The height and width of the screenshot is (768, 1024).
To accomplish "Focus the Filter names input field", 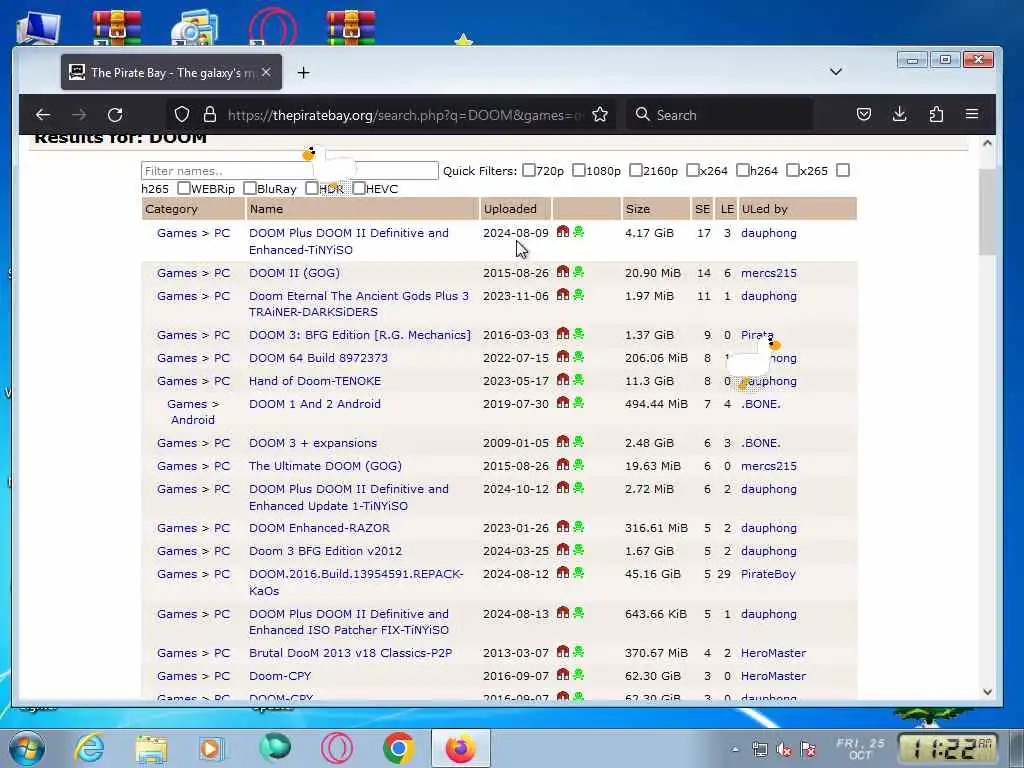I will [289, 170].
